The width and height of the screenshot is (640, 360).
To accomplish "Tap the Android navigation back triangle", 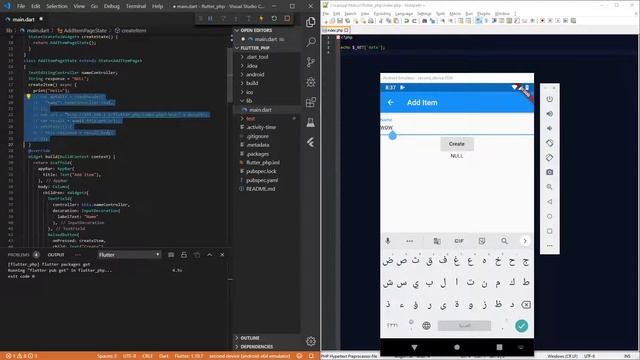I will pyautogui.click(x=414, y=347).
